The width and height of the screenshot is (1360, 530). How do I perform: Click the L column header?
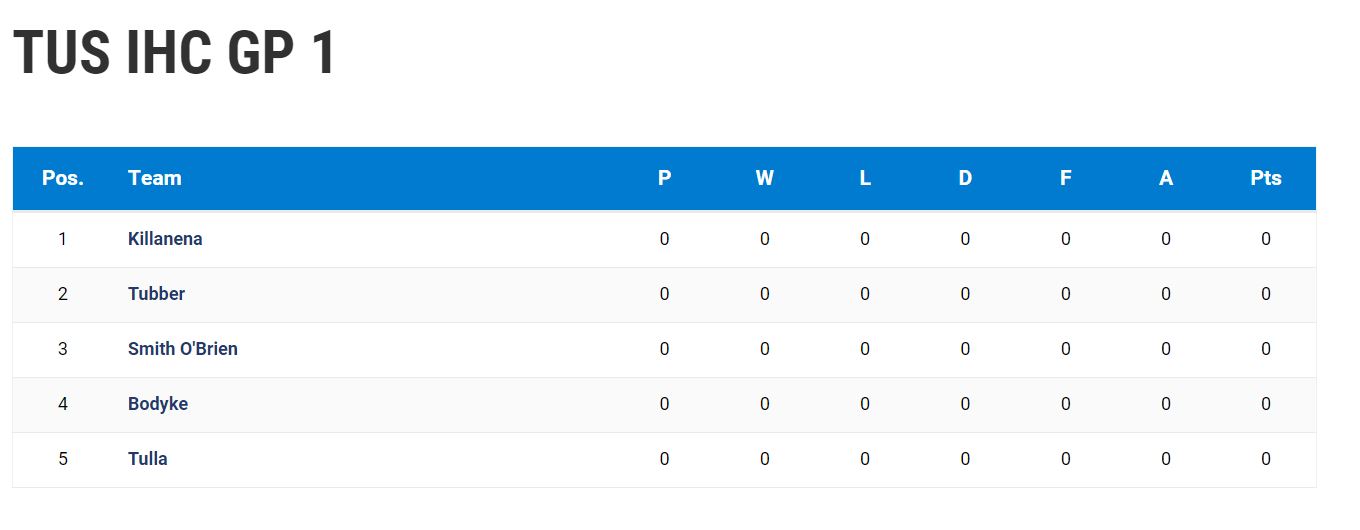point(865,178)
